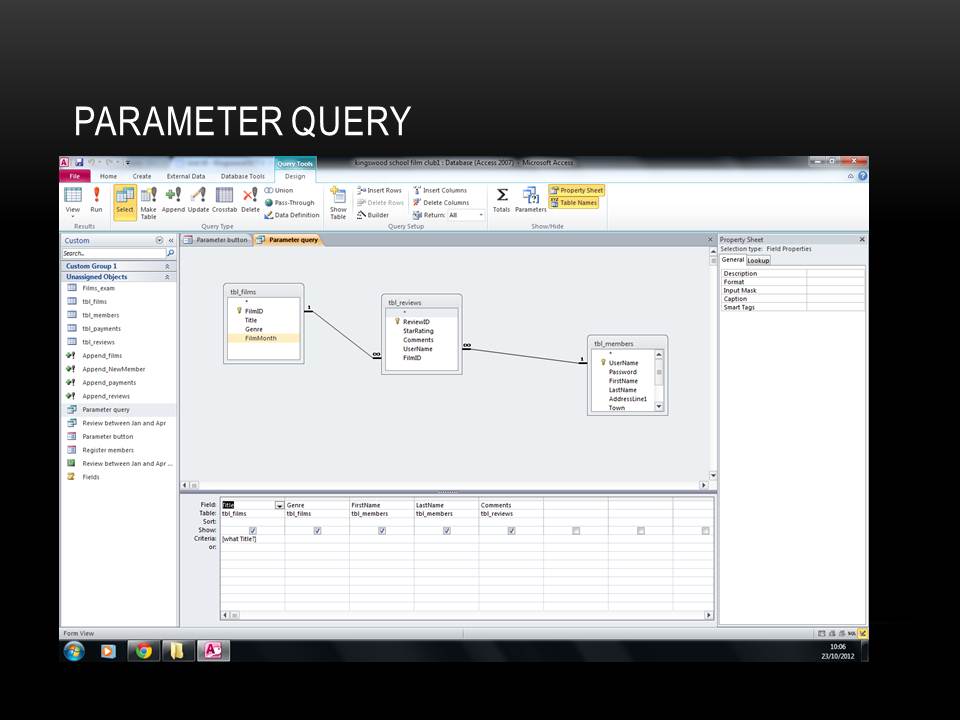Choose Append query type

tap(173, 200)
